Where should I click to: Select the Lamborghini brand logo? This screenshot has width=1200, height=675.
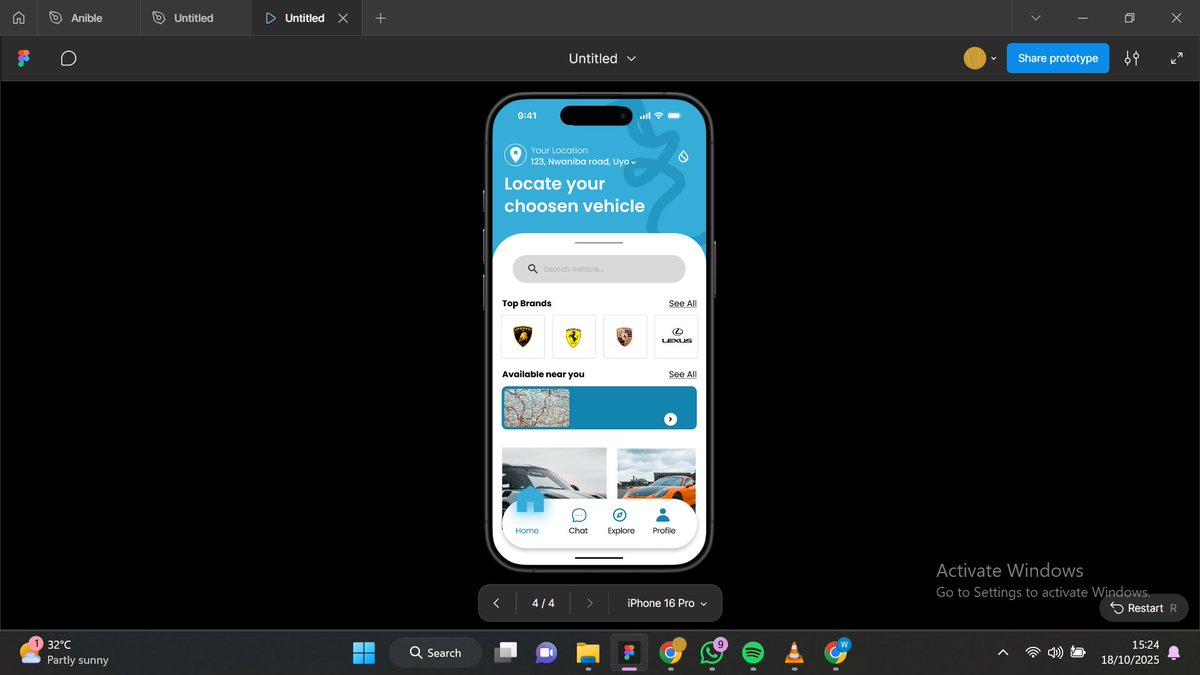pyautogui.click(x=523, y=337)
